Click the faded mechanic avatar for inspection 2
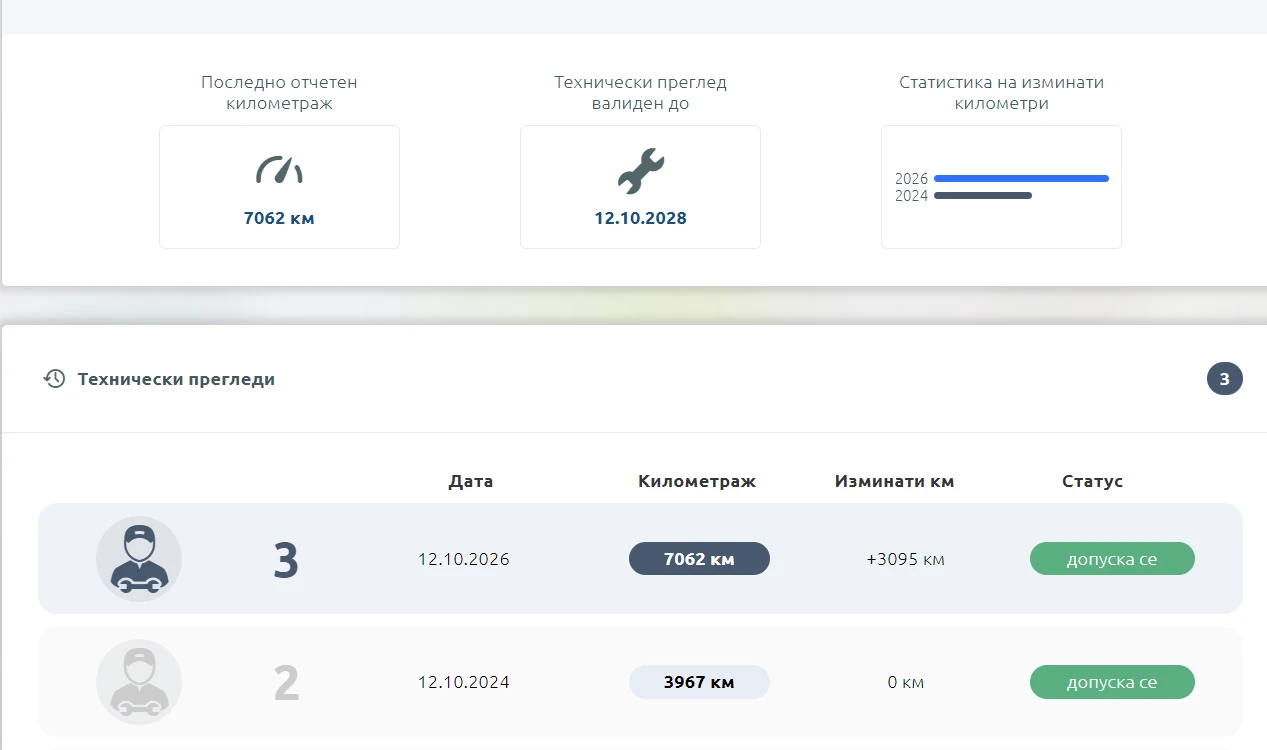 (x=139, y=682)
